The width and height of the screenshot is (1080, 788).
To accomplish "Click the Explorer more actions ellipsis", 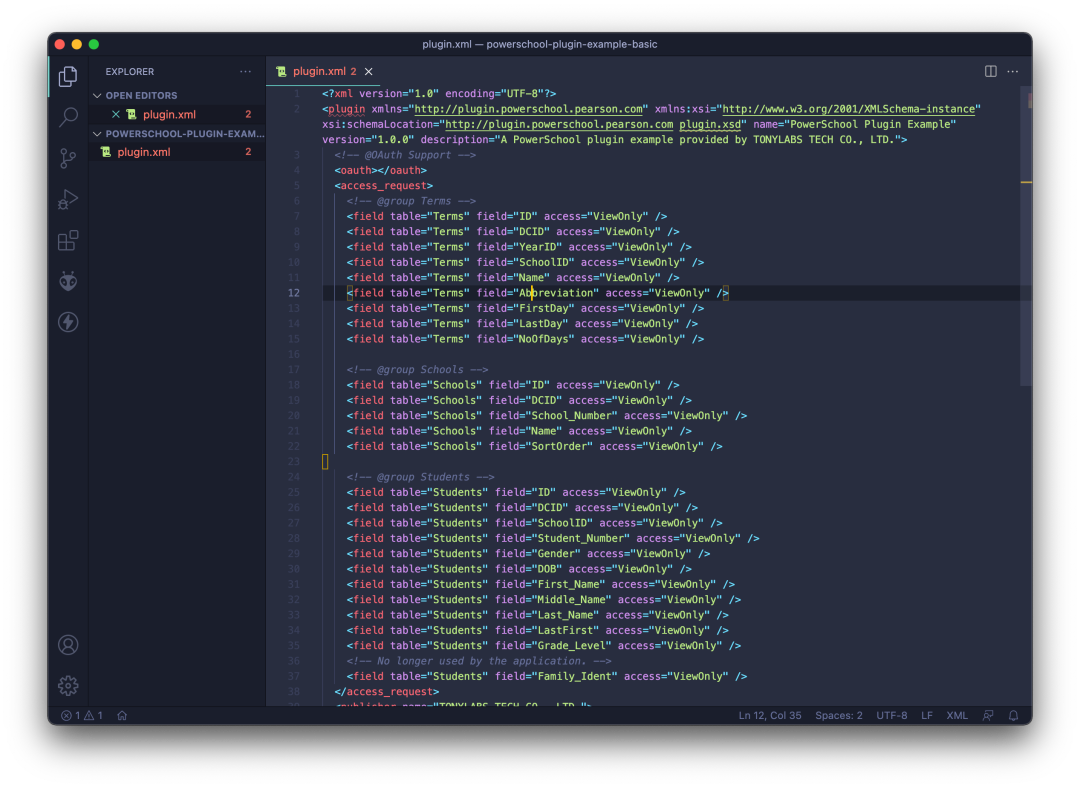I will [245, 72].
